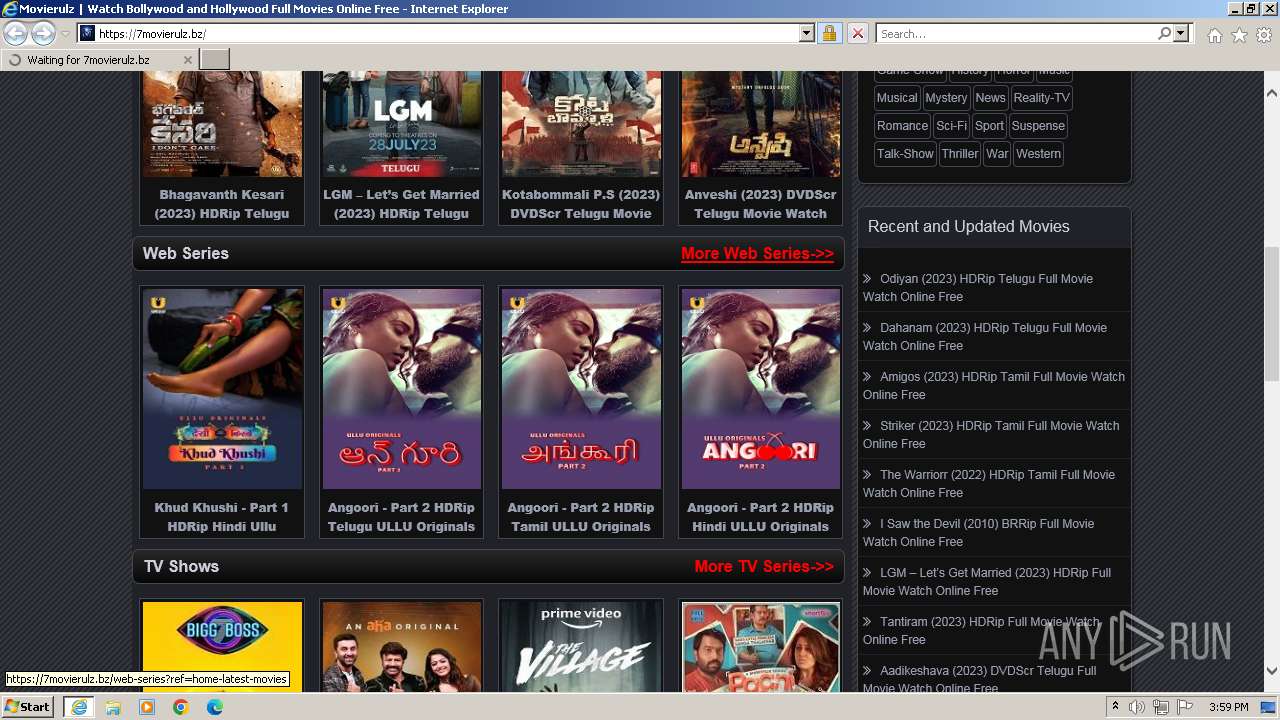The width and height of the screenshot is (1280, 720).
Task: Open Striker (2023) HDRip Tamil link
Action: (x=991, y=435)
